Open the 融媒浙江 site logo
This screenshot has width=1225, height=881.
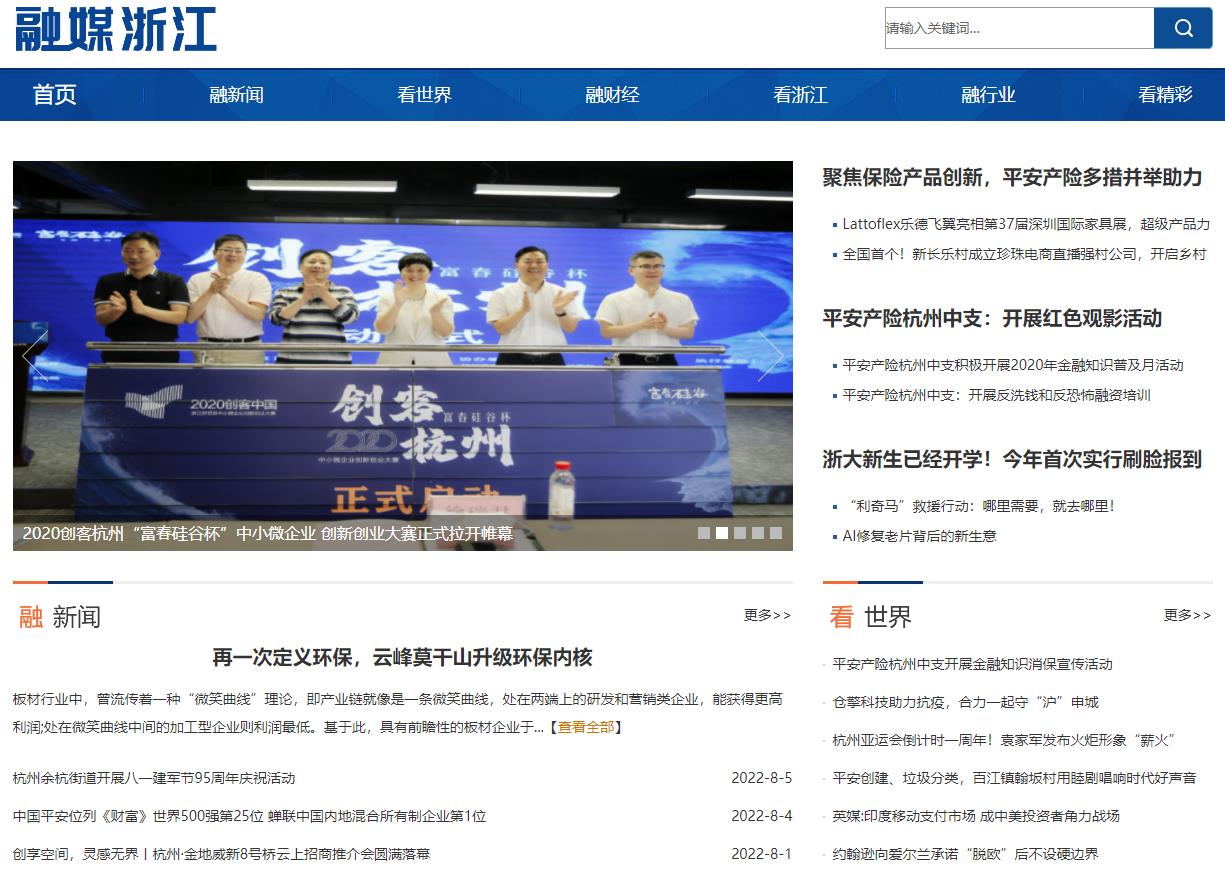(x=116, y=29)
